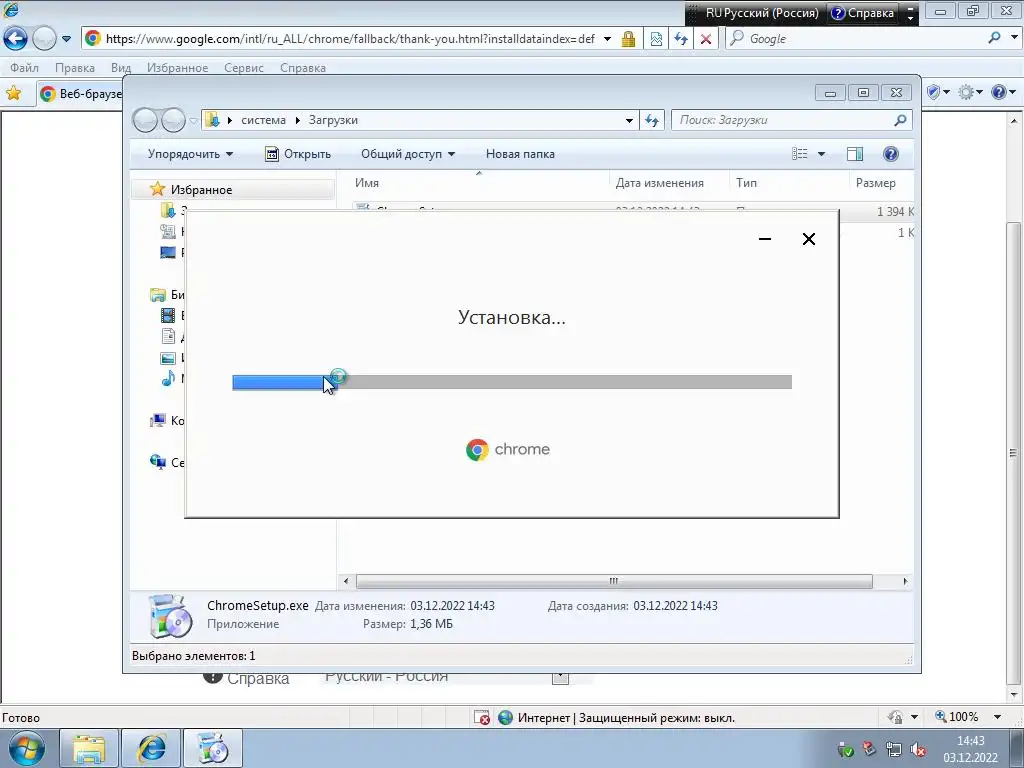This screenshot has height=768, width=1024.
Task: Click the Internet zone globe icon in status bar
Action: click(505, 718)
